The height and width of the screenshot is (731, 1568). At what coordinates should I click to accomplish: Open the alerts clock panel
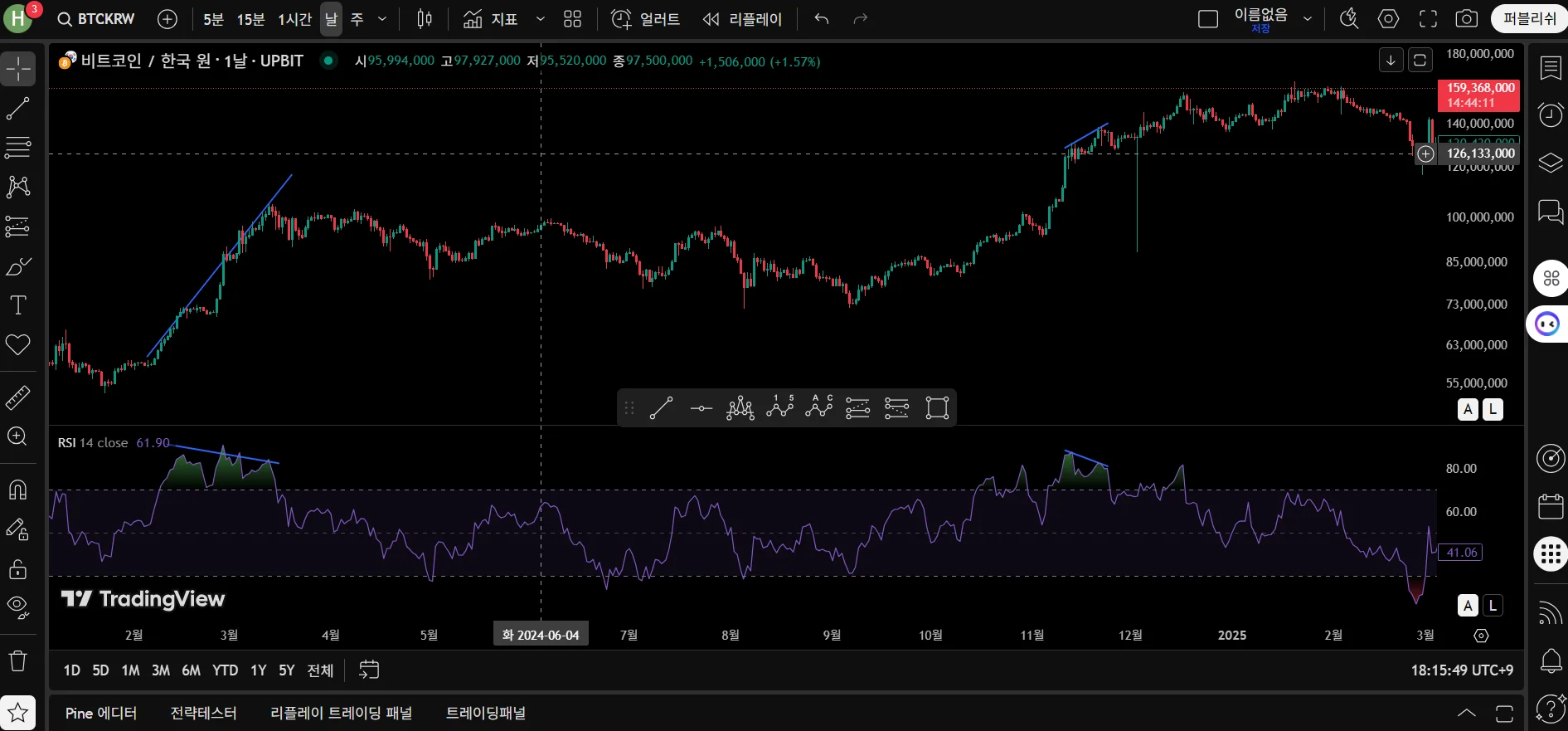click(1551, 115)
